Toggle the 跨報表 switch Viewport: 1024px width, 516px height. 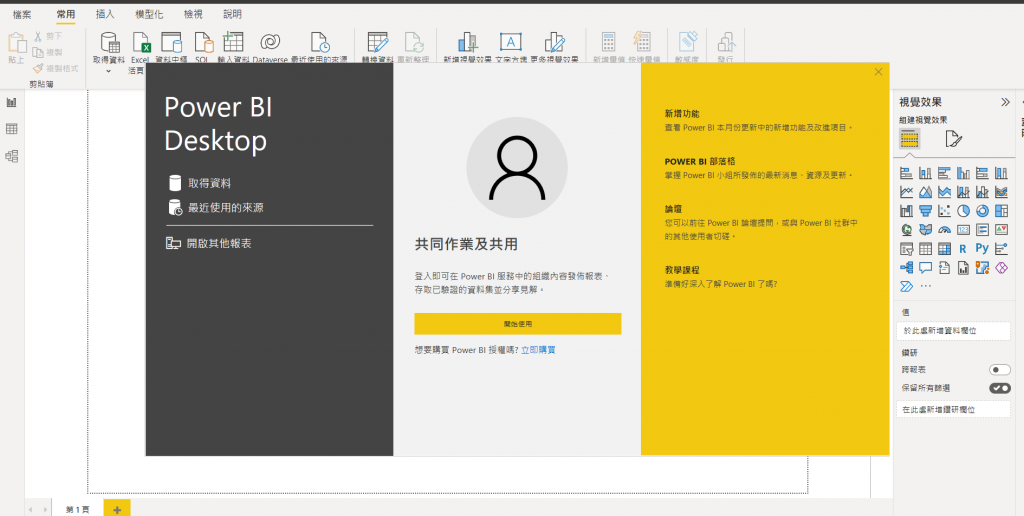click(1000, 370)
